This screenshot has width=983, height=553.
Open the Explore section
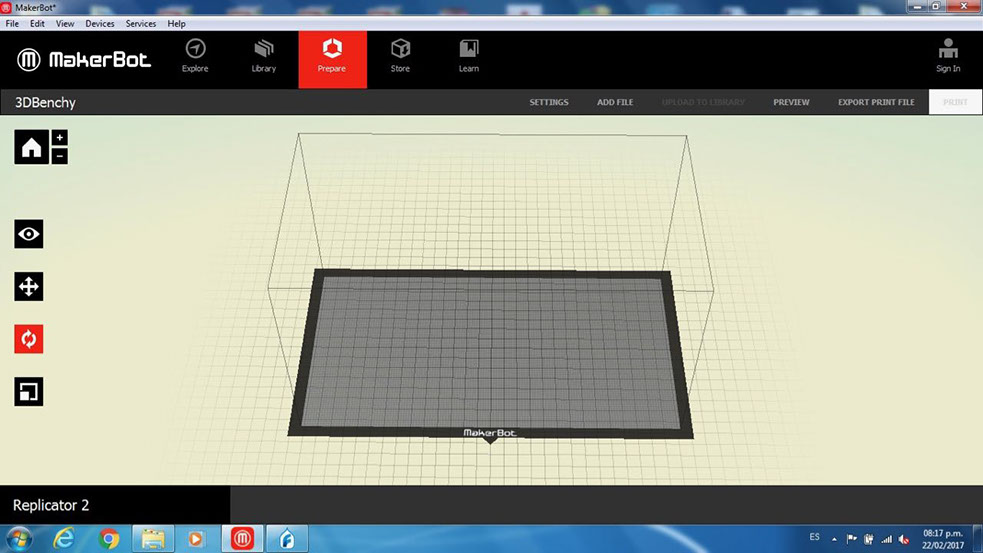[x=195, y=56]
